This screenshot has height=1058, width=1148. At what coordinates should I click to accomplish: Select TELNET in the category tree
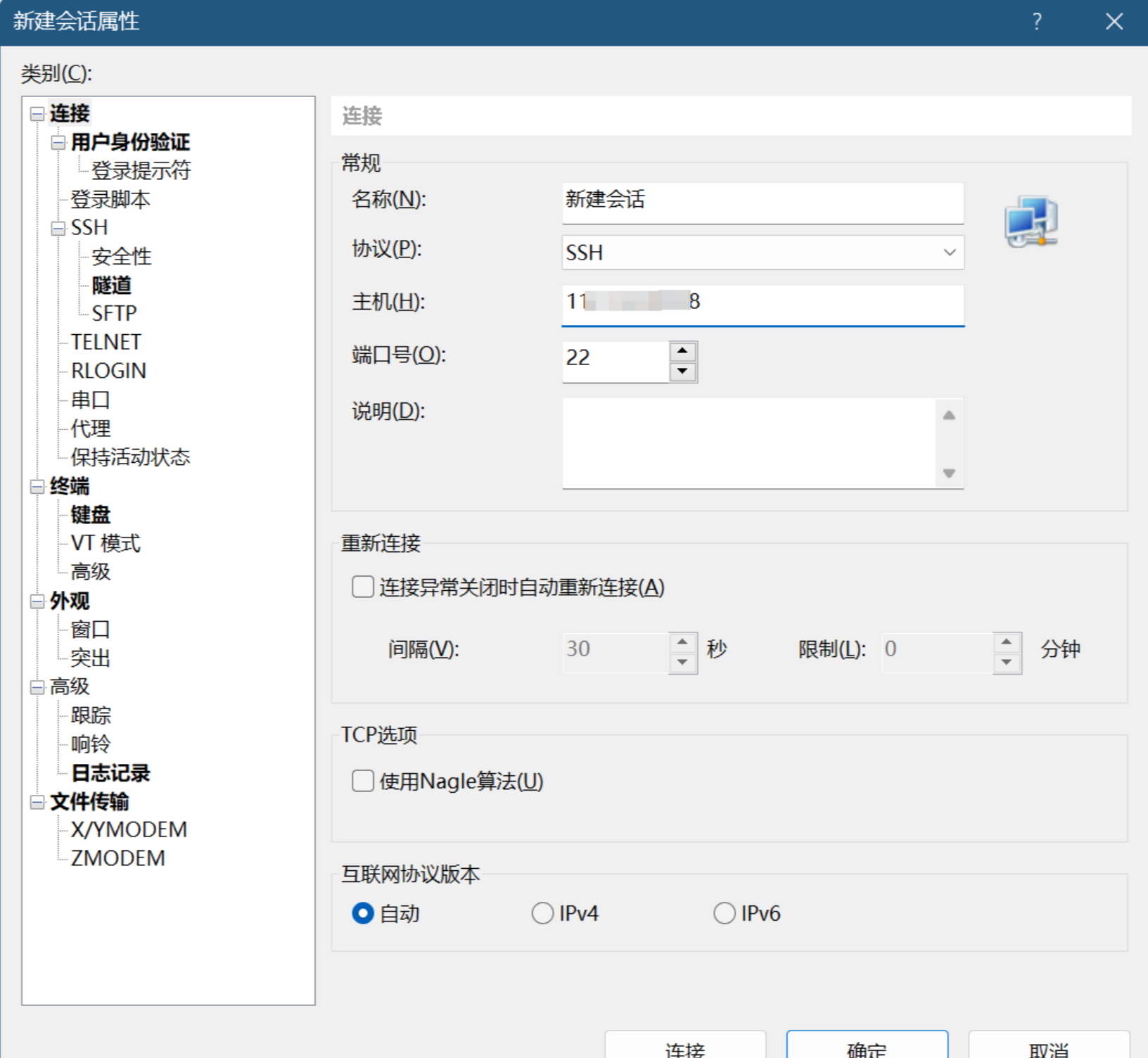pos(106,341)
